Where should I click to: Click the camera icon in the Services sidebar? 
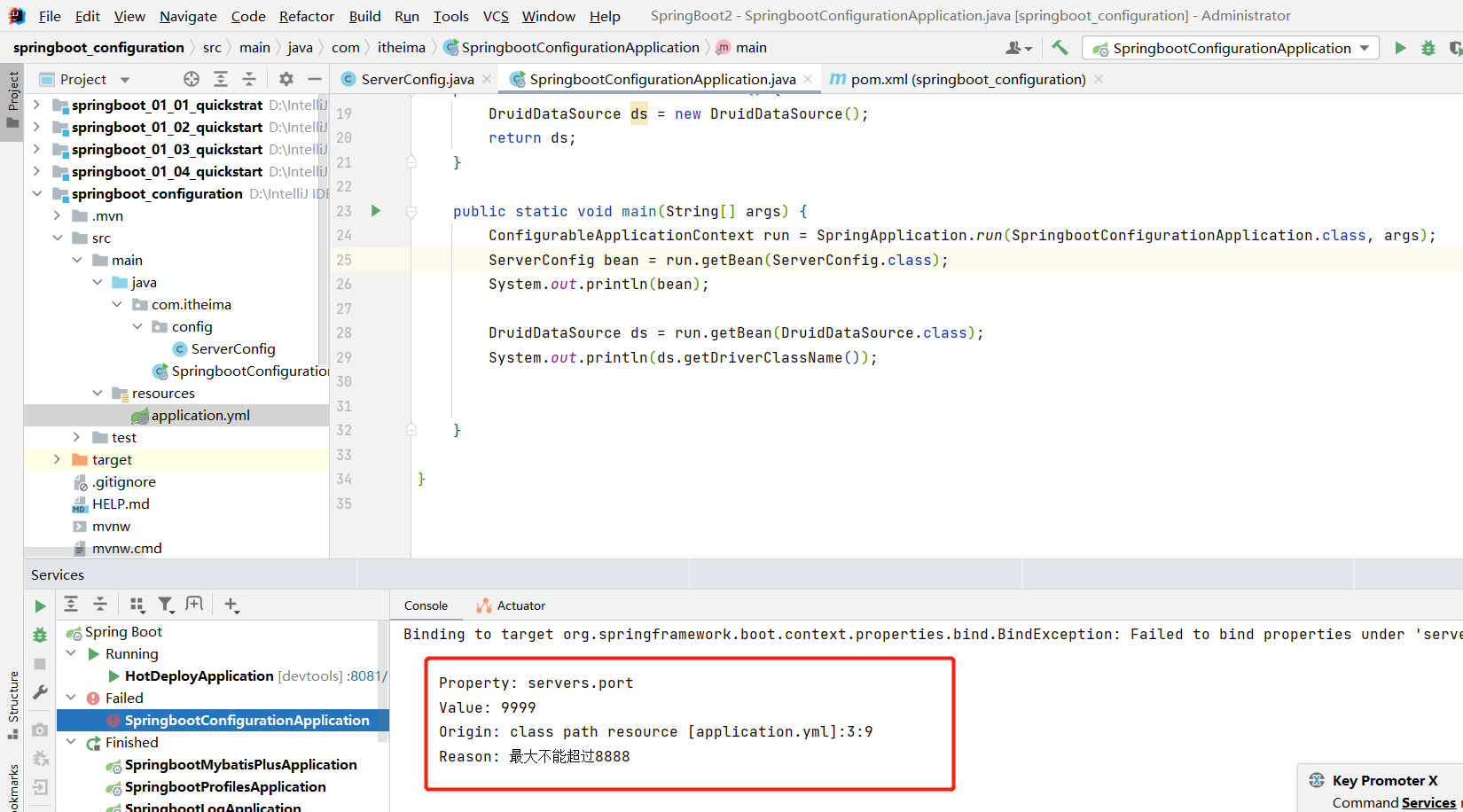[x=40, y=730]
